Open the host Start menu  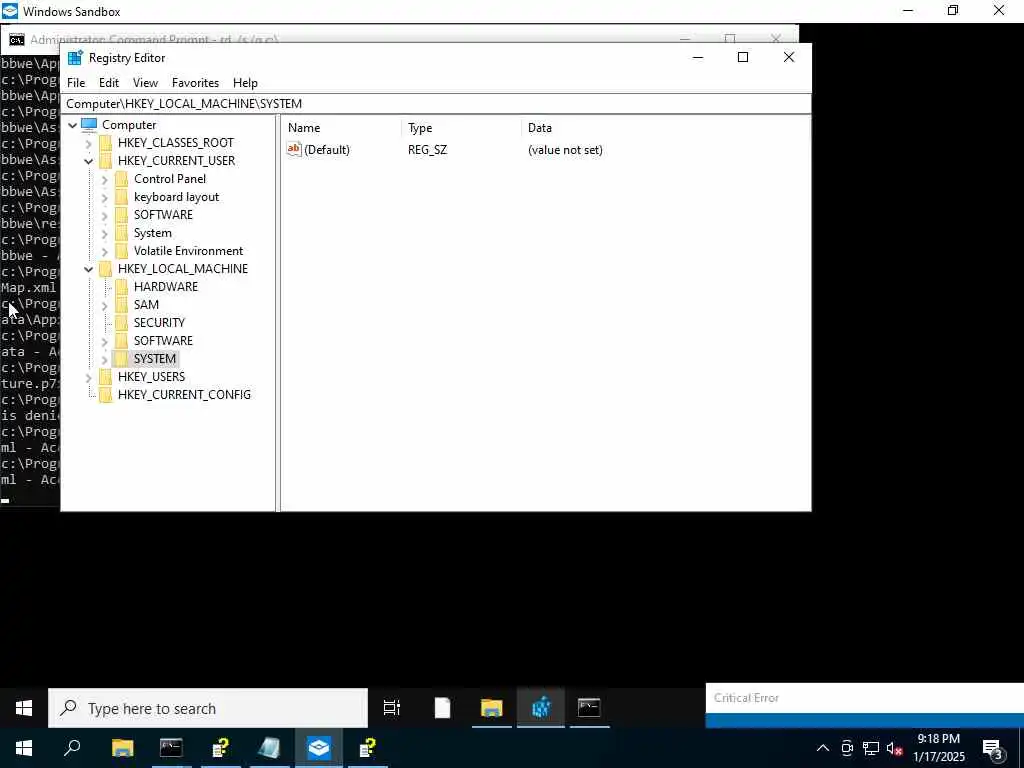pos(24,748)
